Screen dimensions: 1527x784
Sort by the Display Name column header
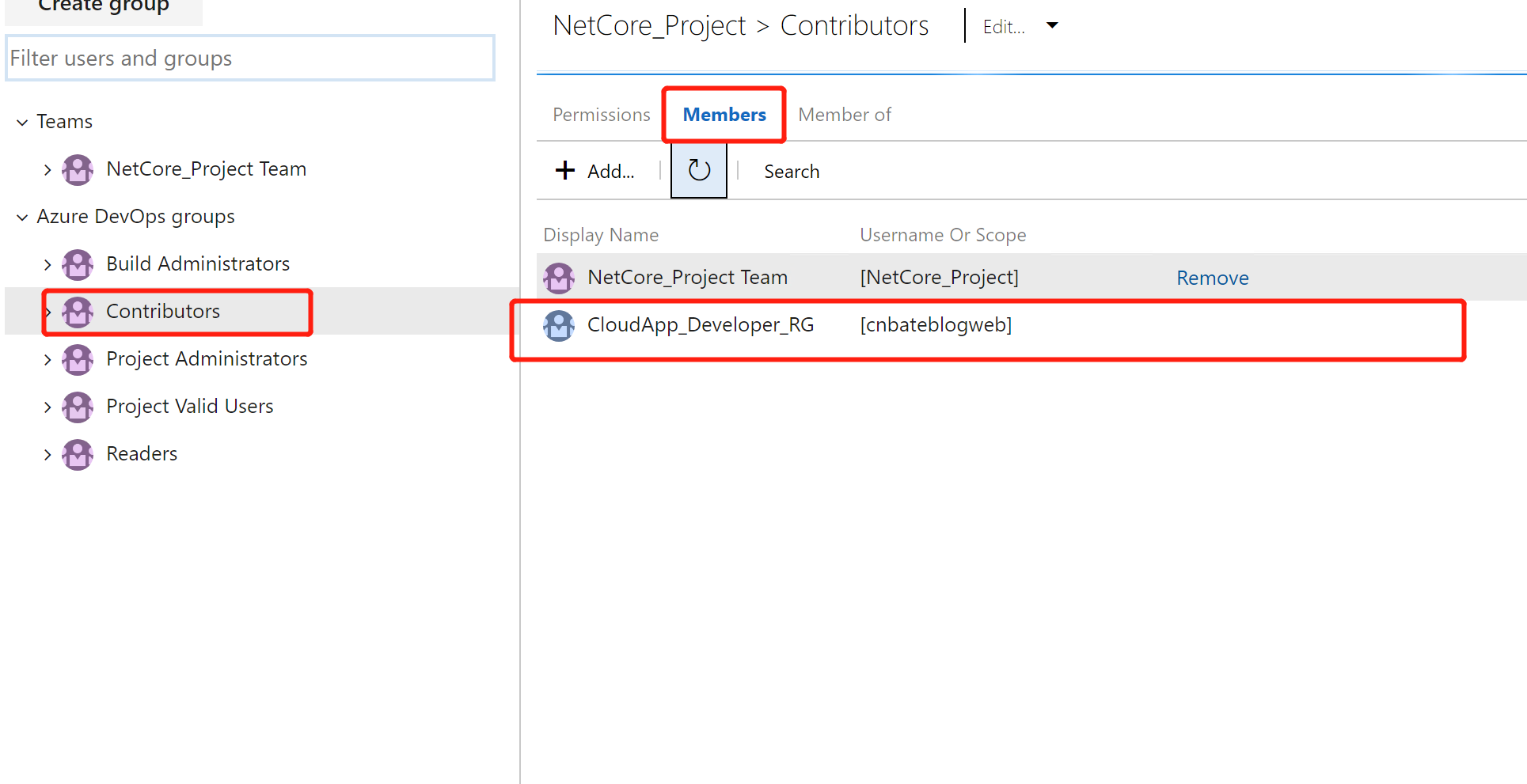(x=601, y=235)
